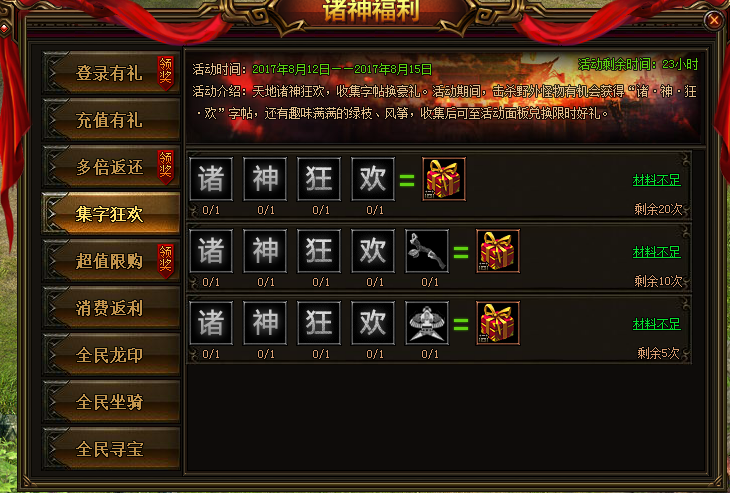Click 材料不足 link in the kite exchange row
Image resolution: width=730 pixels, height=493 pixels.
tap(656, 324)
